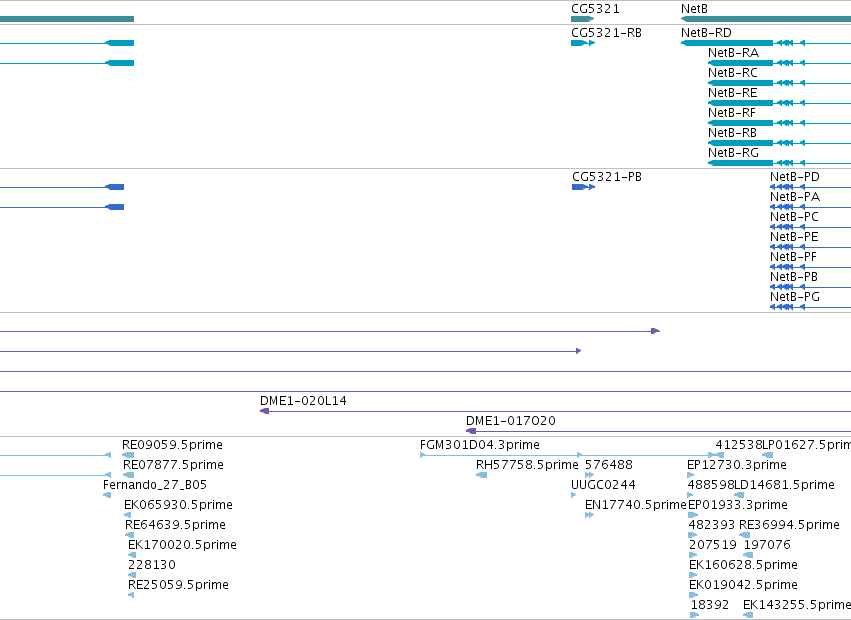Click the NetB-PB protein label
Viewport: 851px width, 620px height.
click(794, 277)
